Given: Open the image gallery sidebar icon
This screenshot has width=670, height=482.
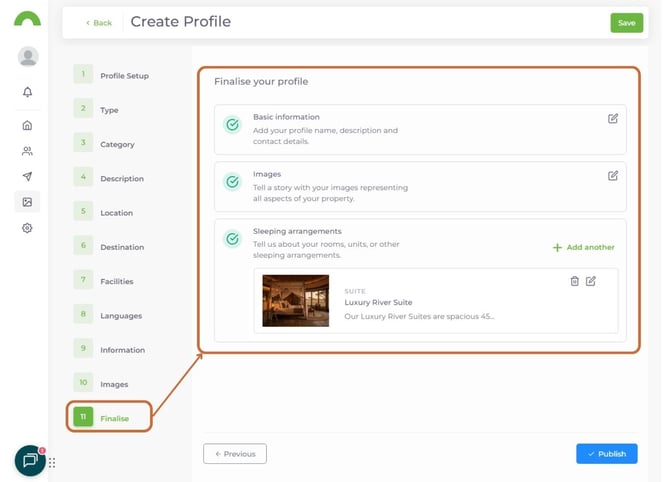Looking at the screenshot, I should (27, 202).
